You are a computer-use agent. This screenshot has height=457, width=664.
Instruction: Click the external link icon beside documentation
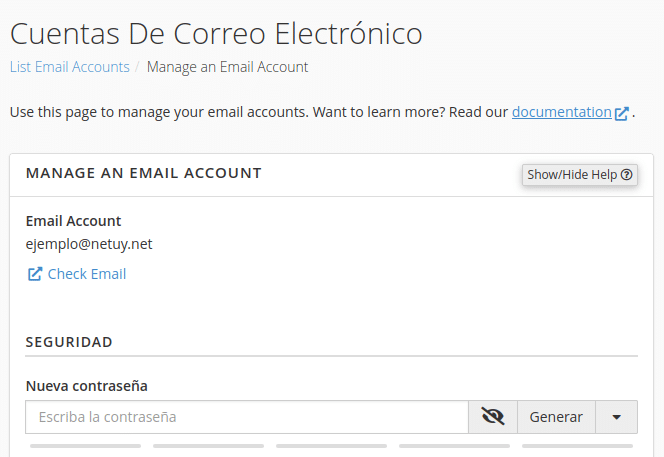[x=622, y=113]
